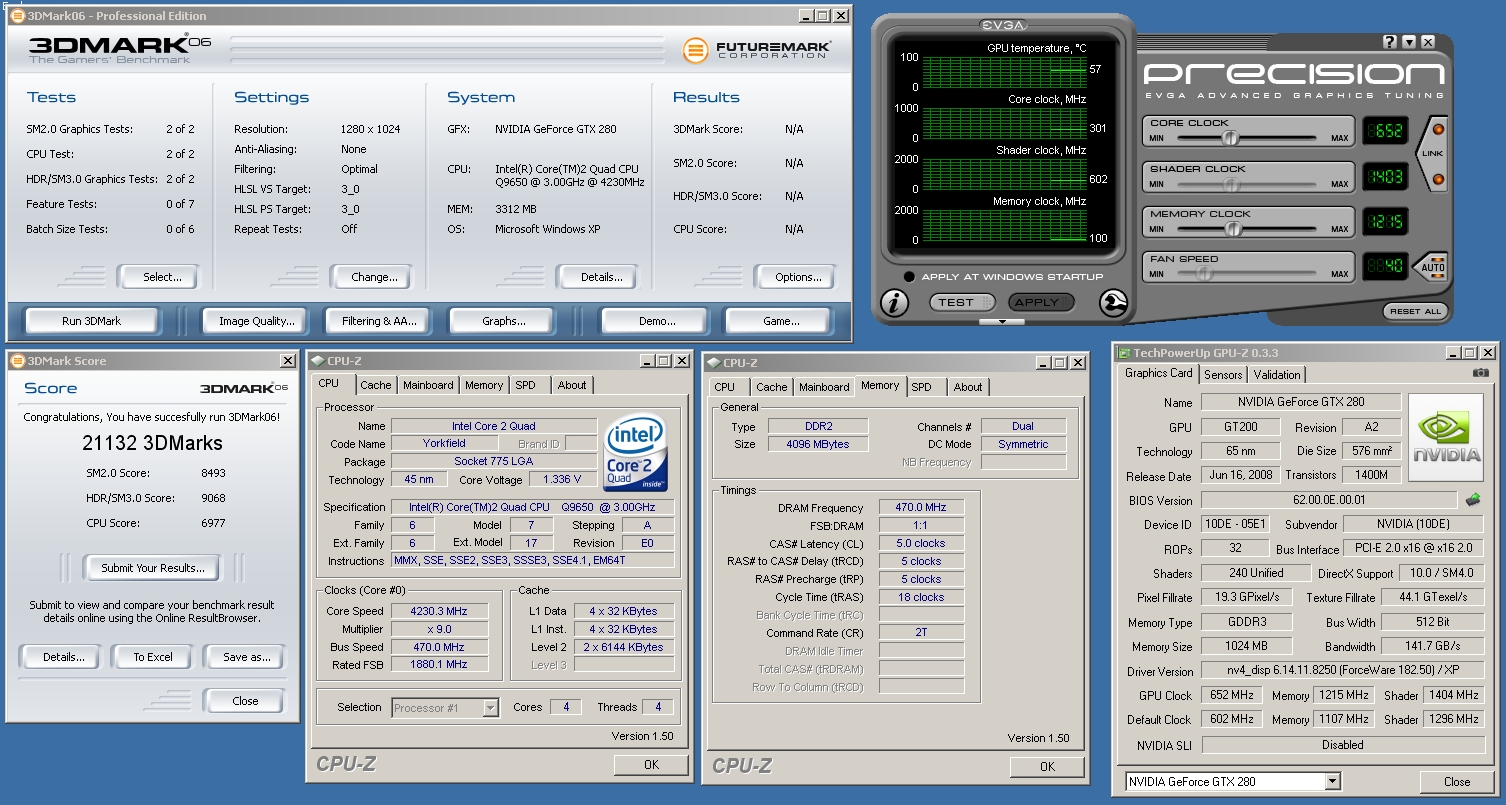Open EVGA Precision wrench settings icon
This screenshot has width=1506, height=805.
[x=1113, y=302]
